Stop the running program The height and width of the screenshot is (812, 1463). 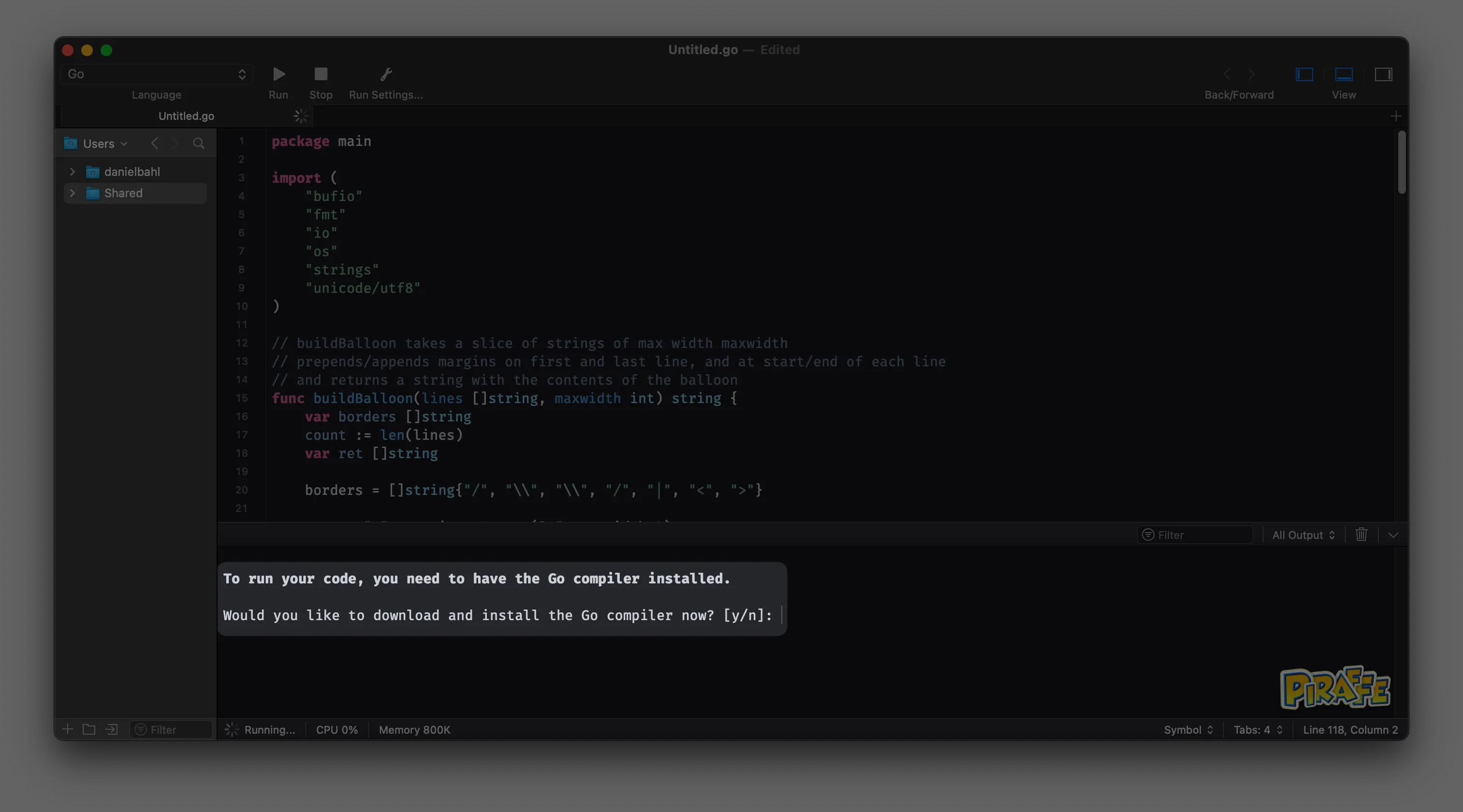320,74
